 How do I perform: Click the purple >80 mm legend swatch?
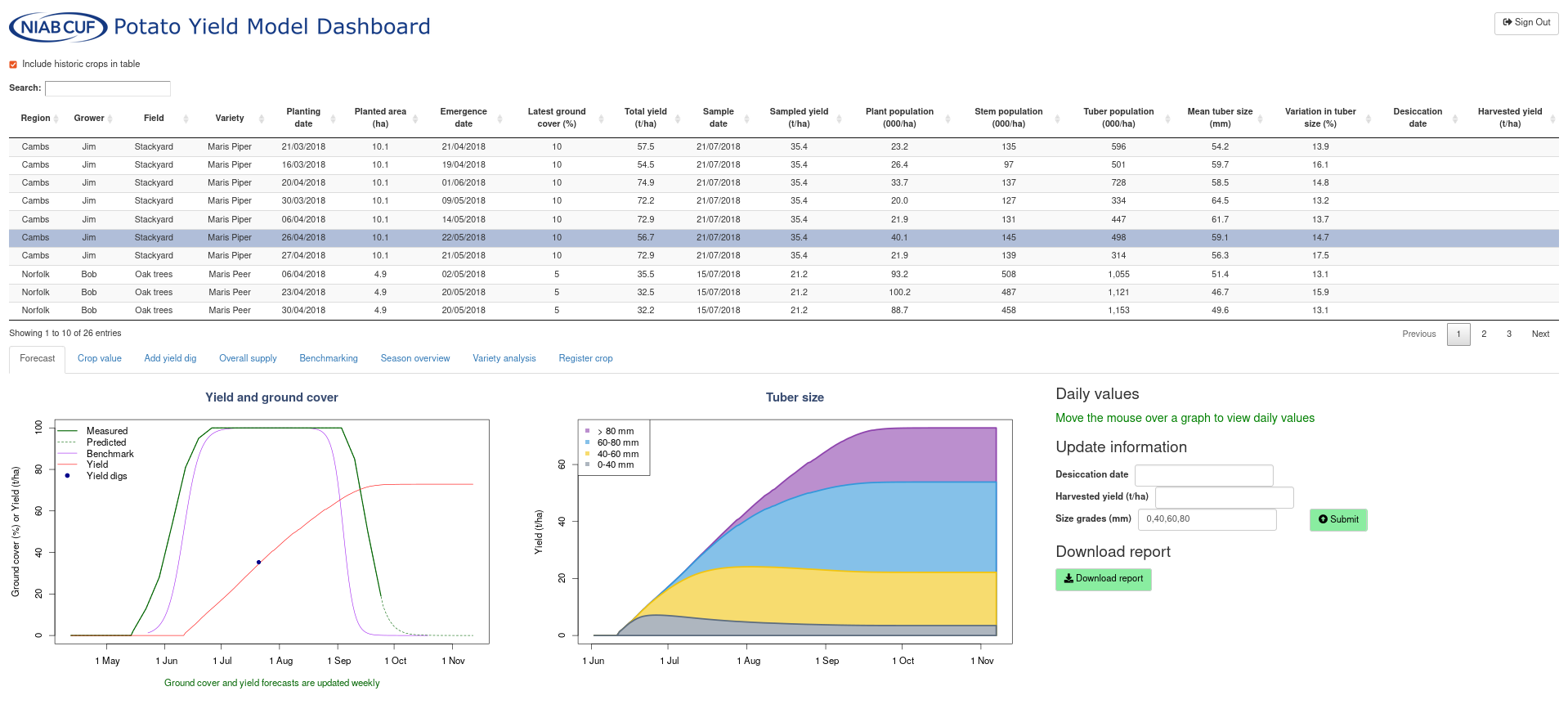point(588,431)
